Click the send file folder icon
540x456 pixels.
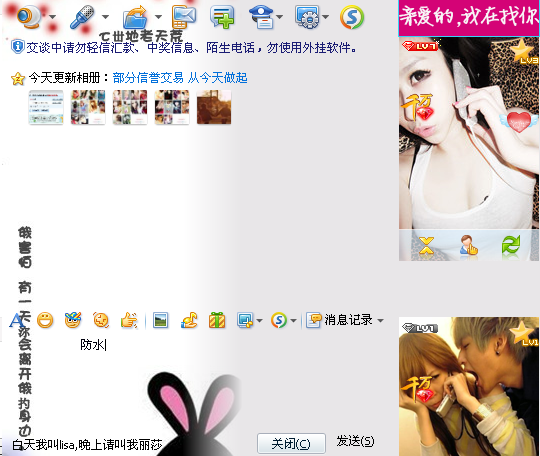pyautogui.click(x=135, y=17)
